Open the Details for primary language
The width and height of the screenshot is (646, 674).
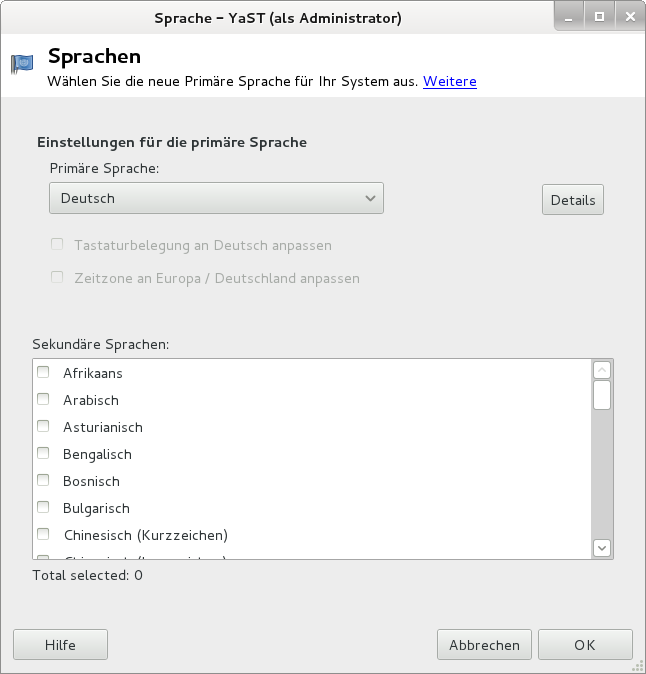coord(573,200)
